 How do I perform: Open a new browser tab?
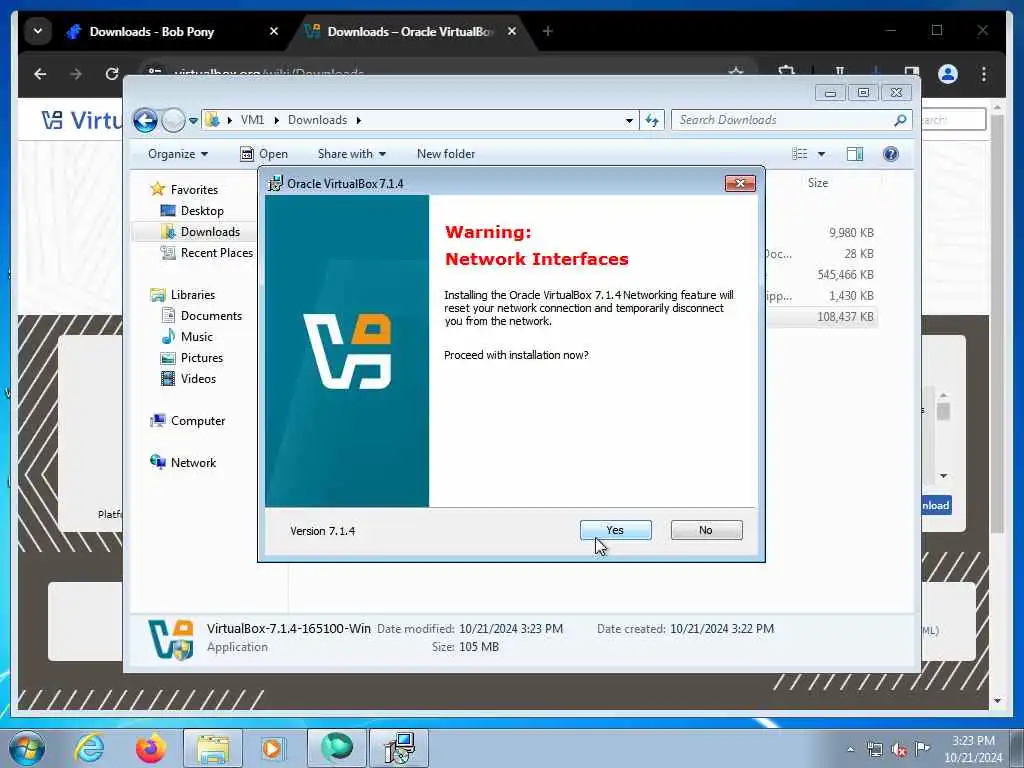point(547,31)
